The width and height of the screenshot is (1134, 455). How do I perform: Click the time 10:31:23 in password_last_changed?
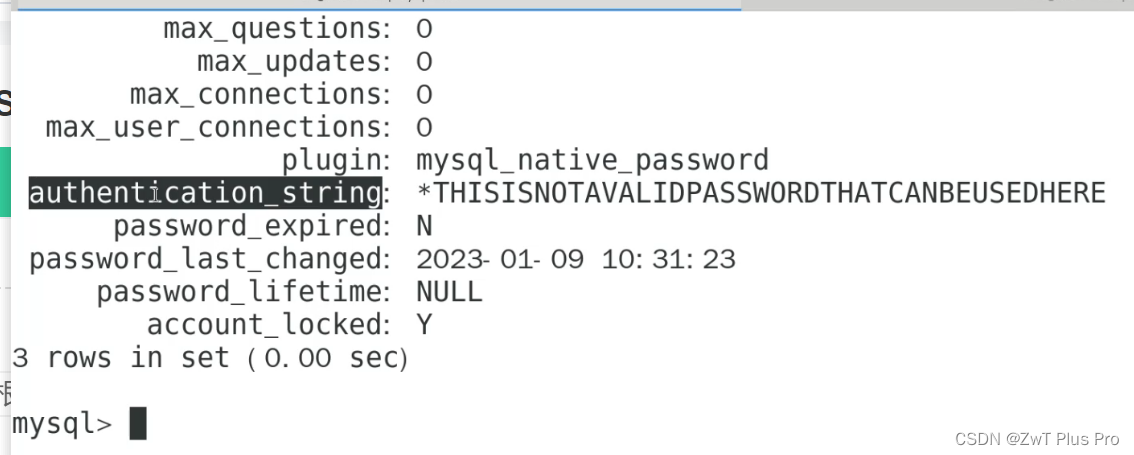click(x=669, y=259)
